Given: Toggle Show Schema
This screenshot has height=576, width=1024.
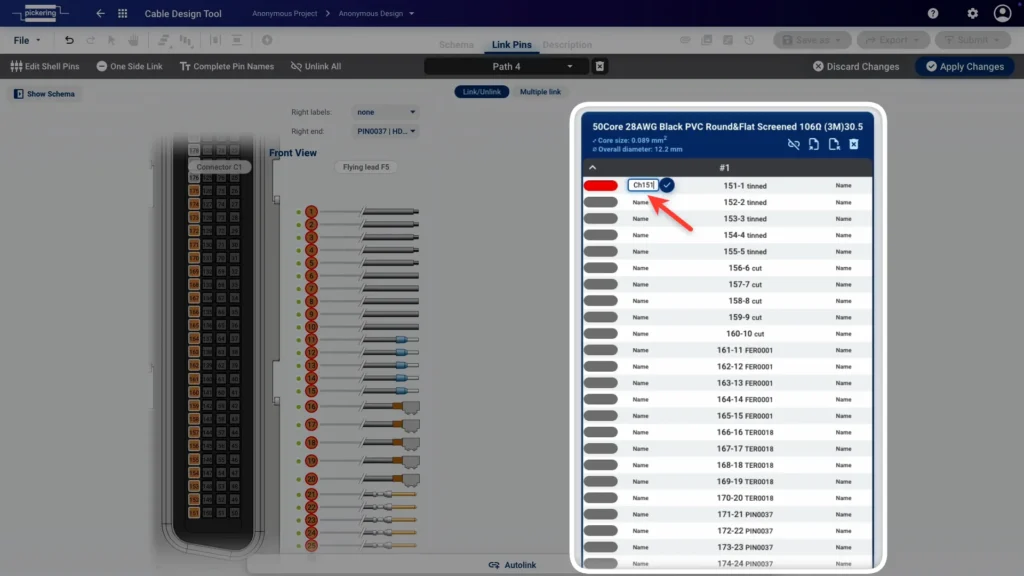Looking at the screenshot, I should coord(44,94).
